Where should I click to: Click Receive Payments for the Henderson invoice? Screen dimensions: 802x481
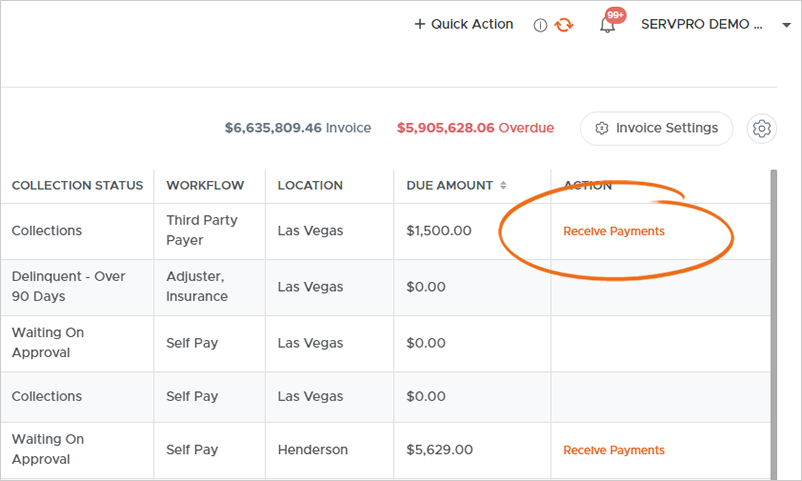click(613, 450)
